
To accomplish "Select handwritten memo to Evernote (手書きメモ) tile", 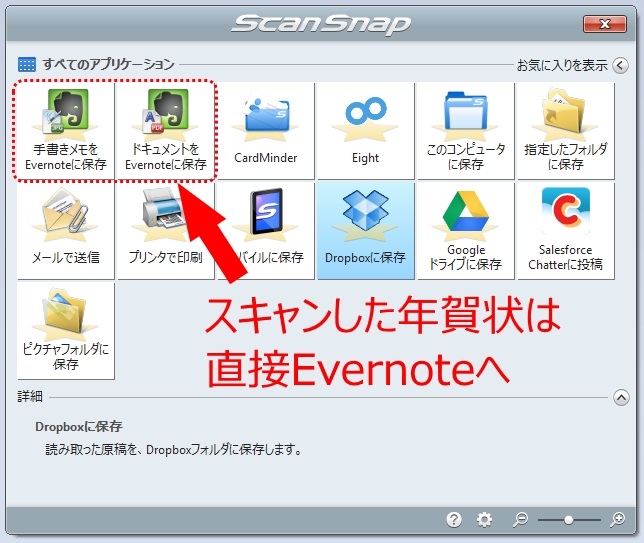I will point(66,131).
